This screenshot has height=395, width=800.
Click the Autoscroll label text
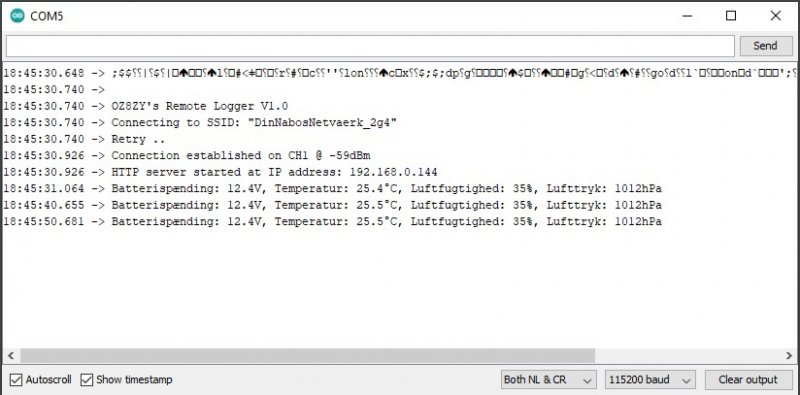[x=48, y=380]
